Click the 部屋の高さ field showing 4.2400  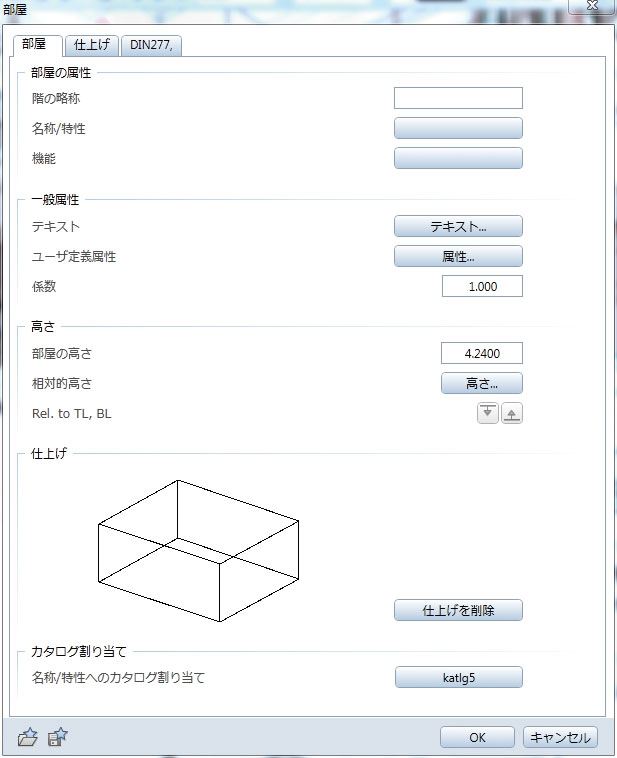tap(482, 353)
